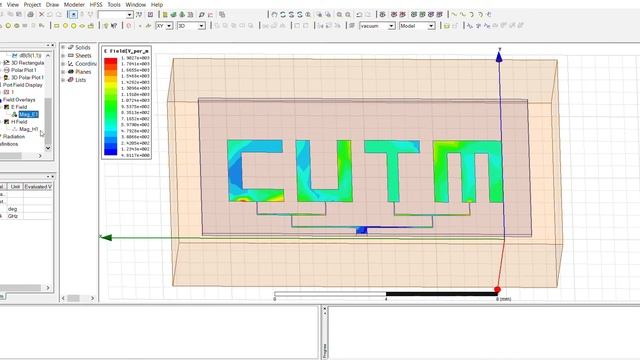Expand the Coordinate Systems node

pos(63,64)
